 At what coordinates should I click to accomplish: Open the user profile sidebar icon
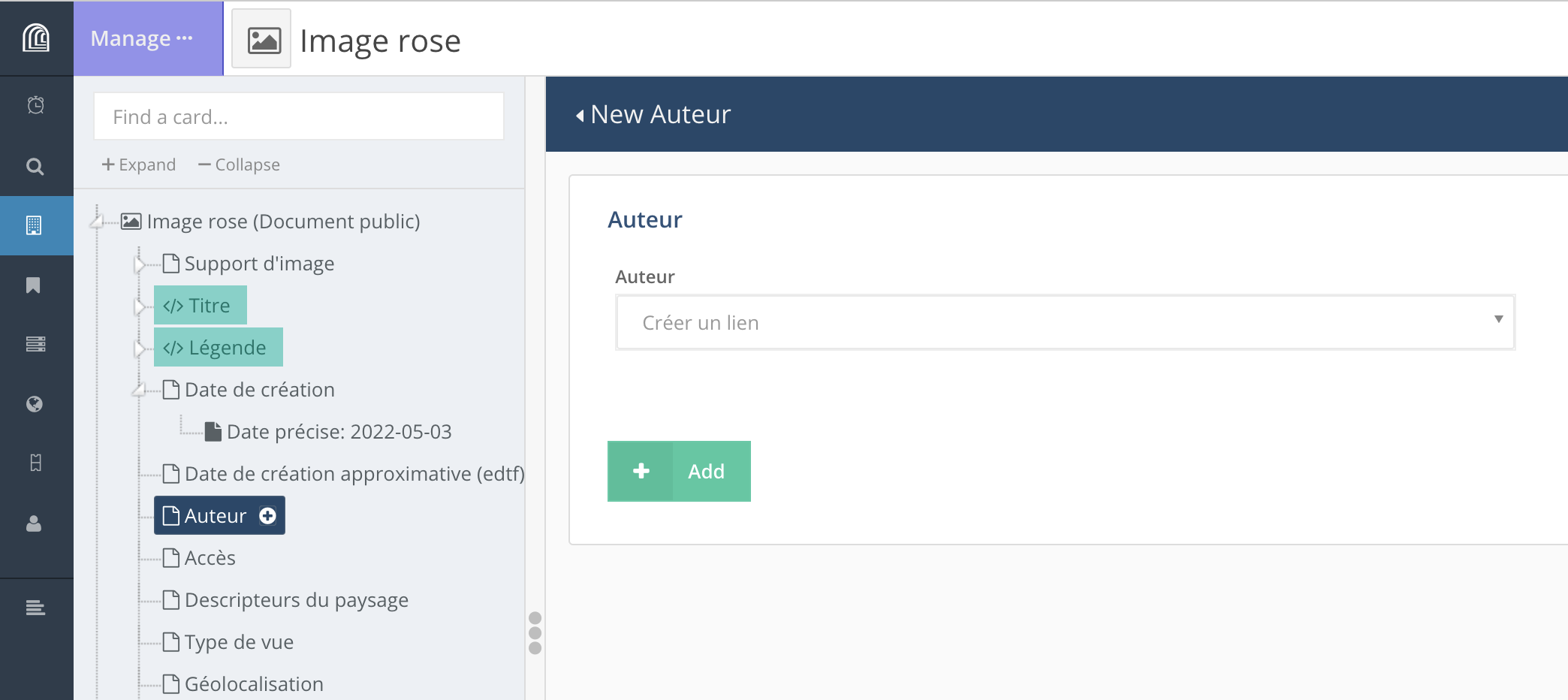34,523
